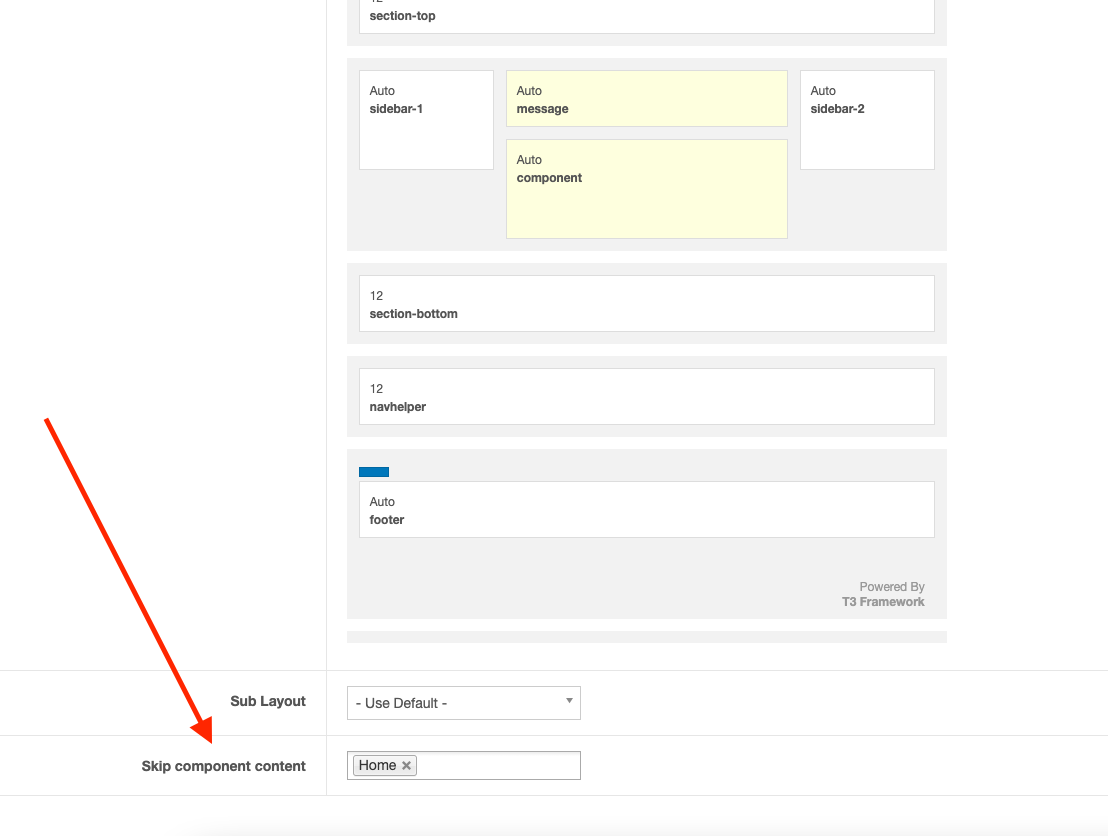The image size is (1108, 836).
Task: Click the blue bar above the footer block
Action: [374, 472]
